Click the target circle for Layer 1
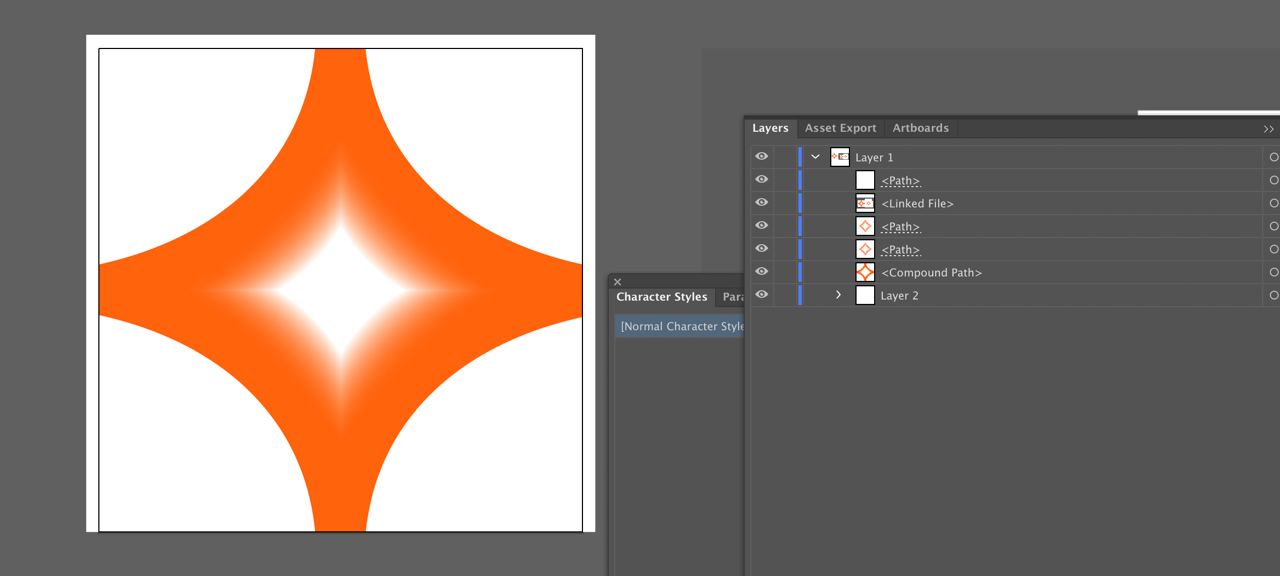 [x=1273, y=157]
